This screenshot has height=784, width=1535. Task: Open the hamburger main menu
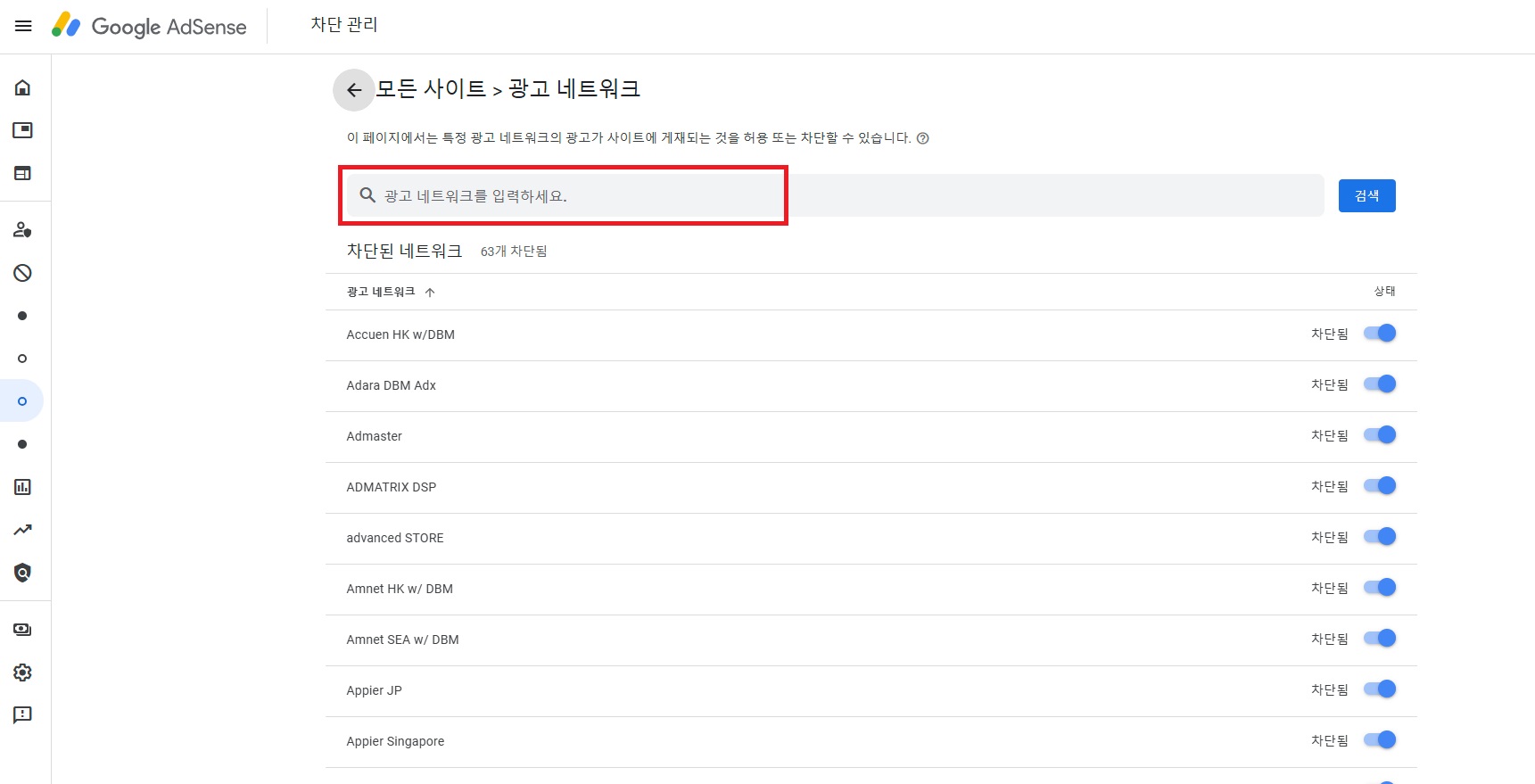point(23,27)
